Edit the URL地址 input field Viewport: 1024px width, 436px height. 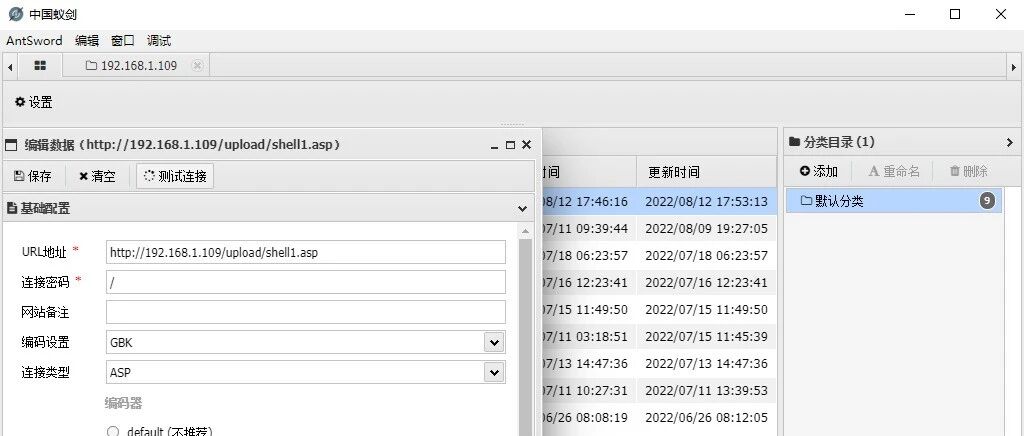coord(306,253)
